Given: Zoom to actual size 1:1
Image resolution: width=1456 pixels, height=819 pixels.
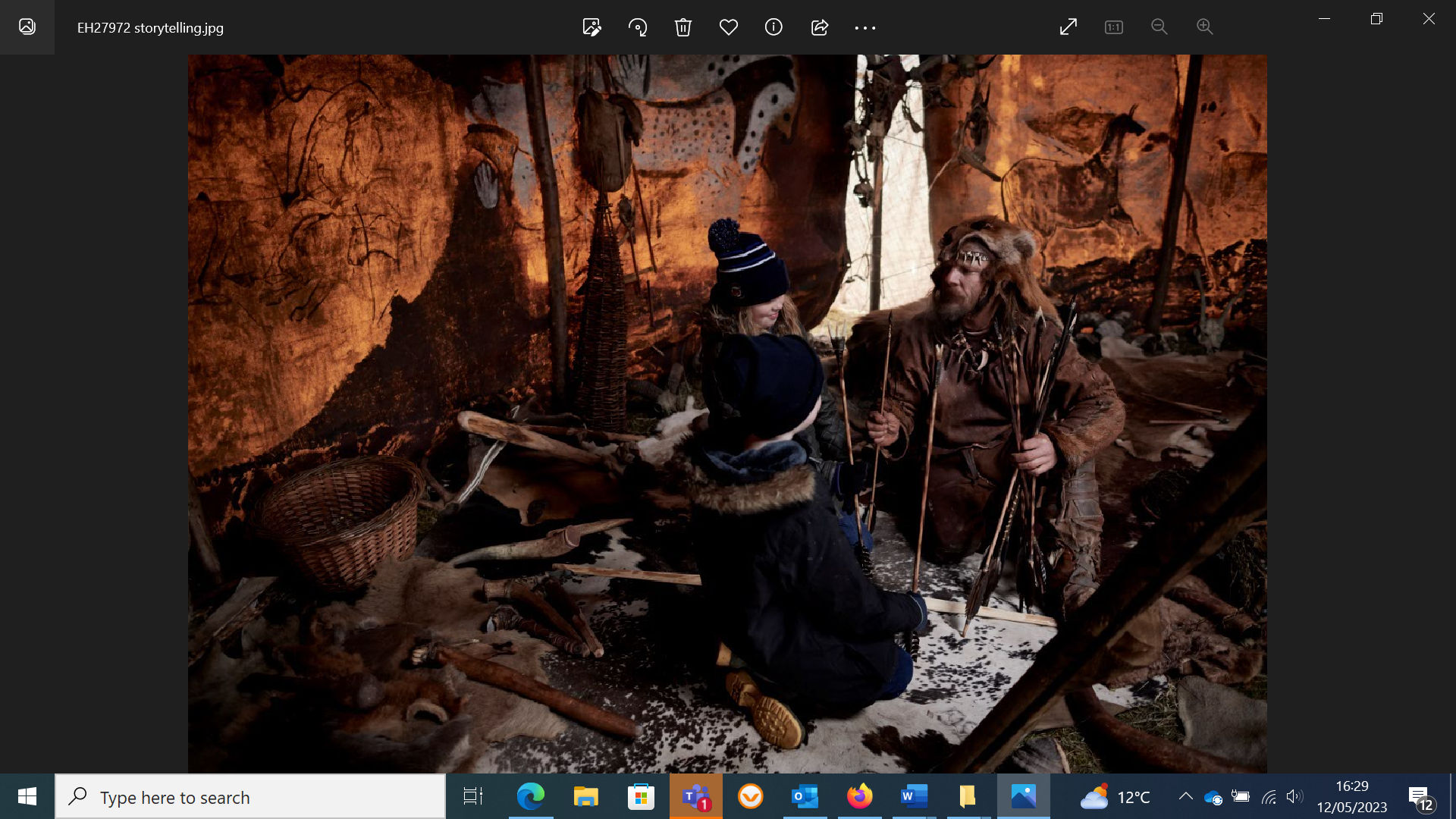Looking at the screenshot, I should (x=1113, y=27).
